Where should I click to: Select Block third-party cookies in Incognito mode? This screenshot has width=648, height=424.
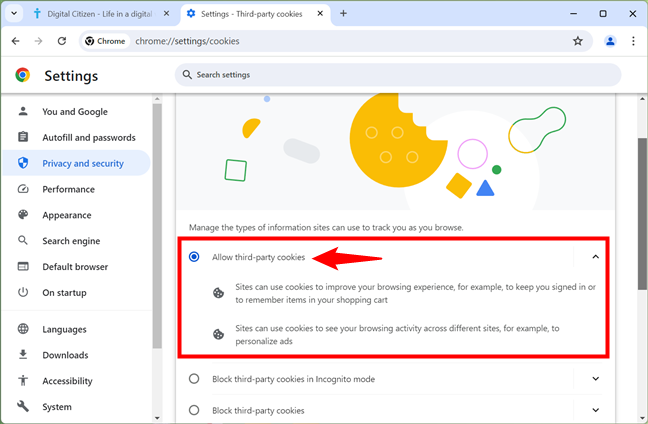coord(194,379)
